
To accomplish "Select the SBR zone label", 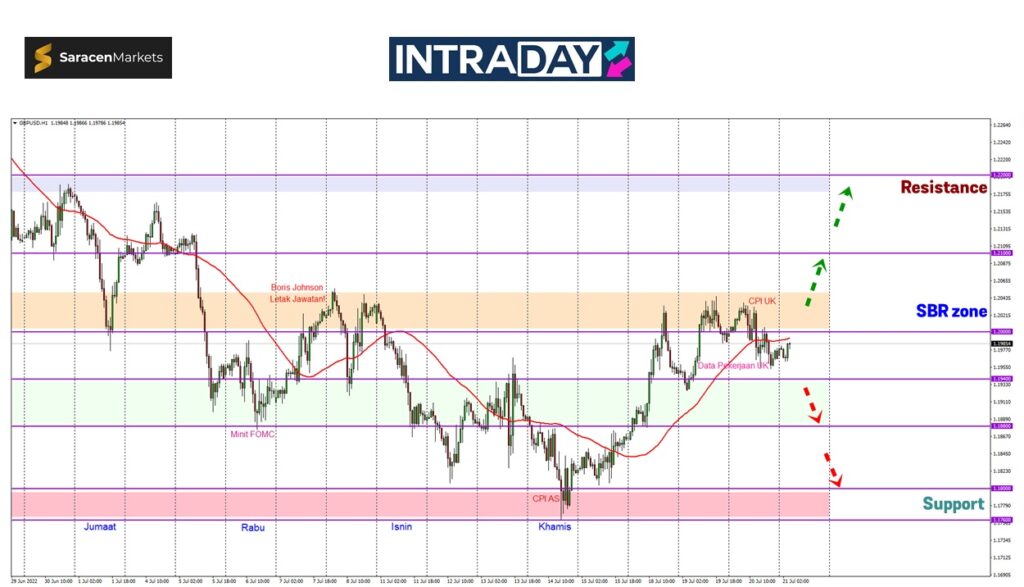I will [951, 311].
